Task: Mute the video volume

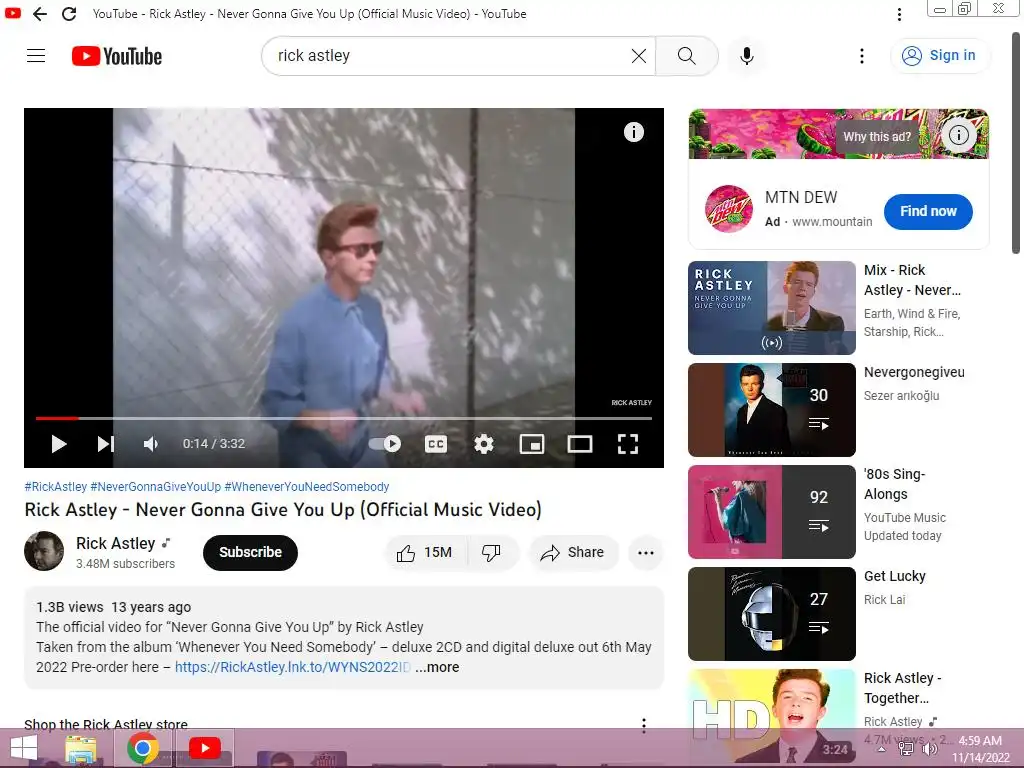Action: 151,444
